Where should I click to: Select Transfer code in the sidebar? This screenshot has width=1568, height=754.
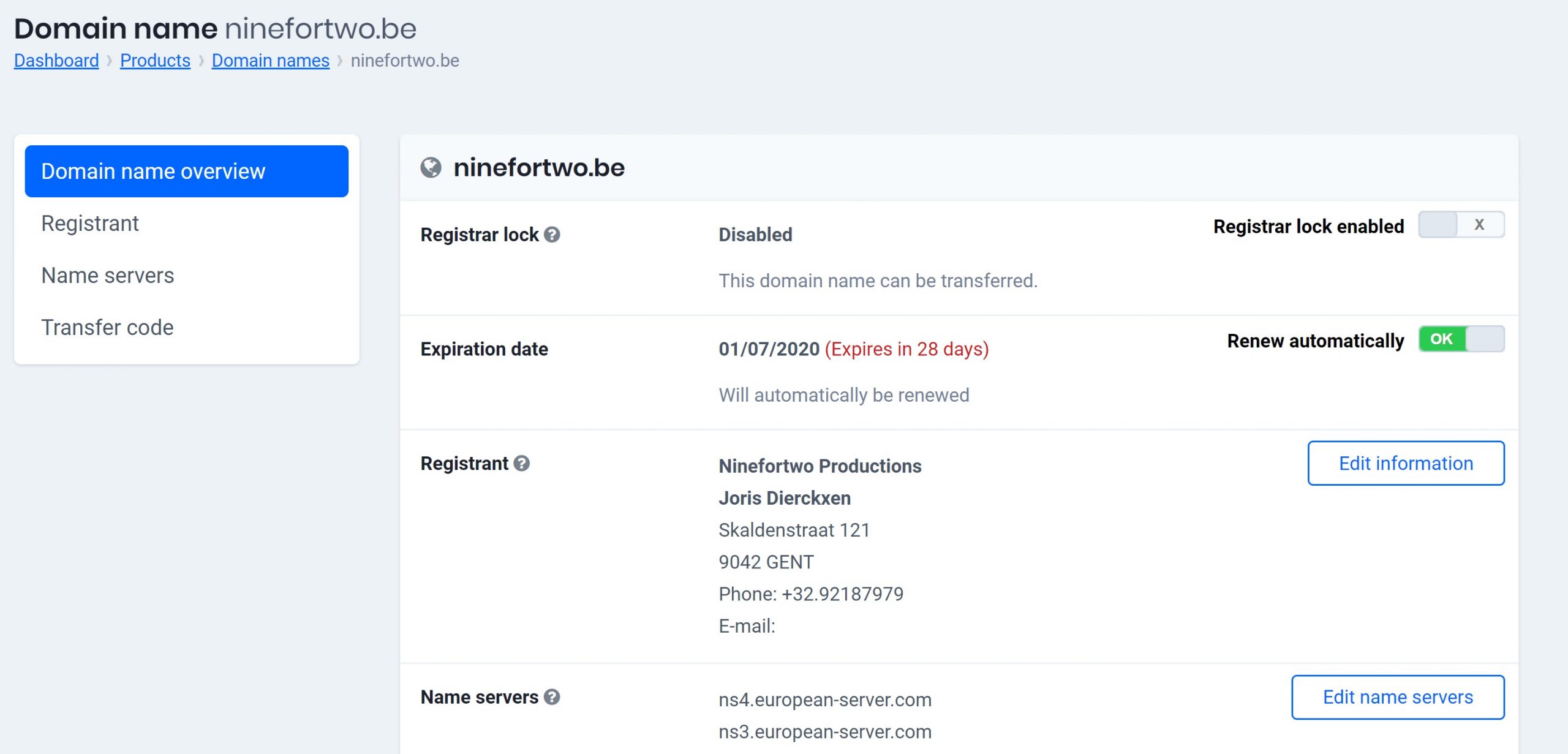[107, 327]
